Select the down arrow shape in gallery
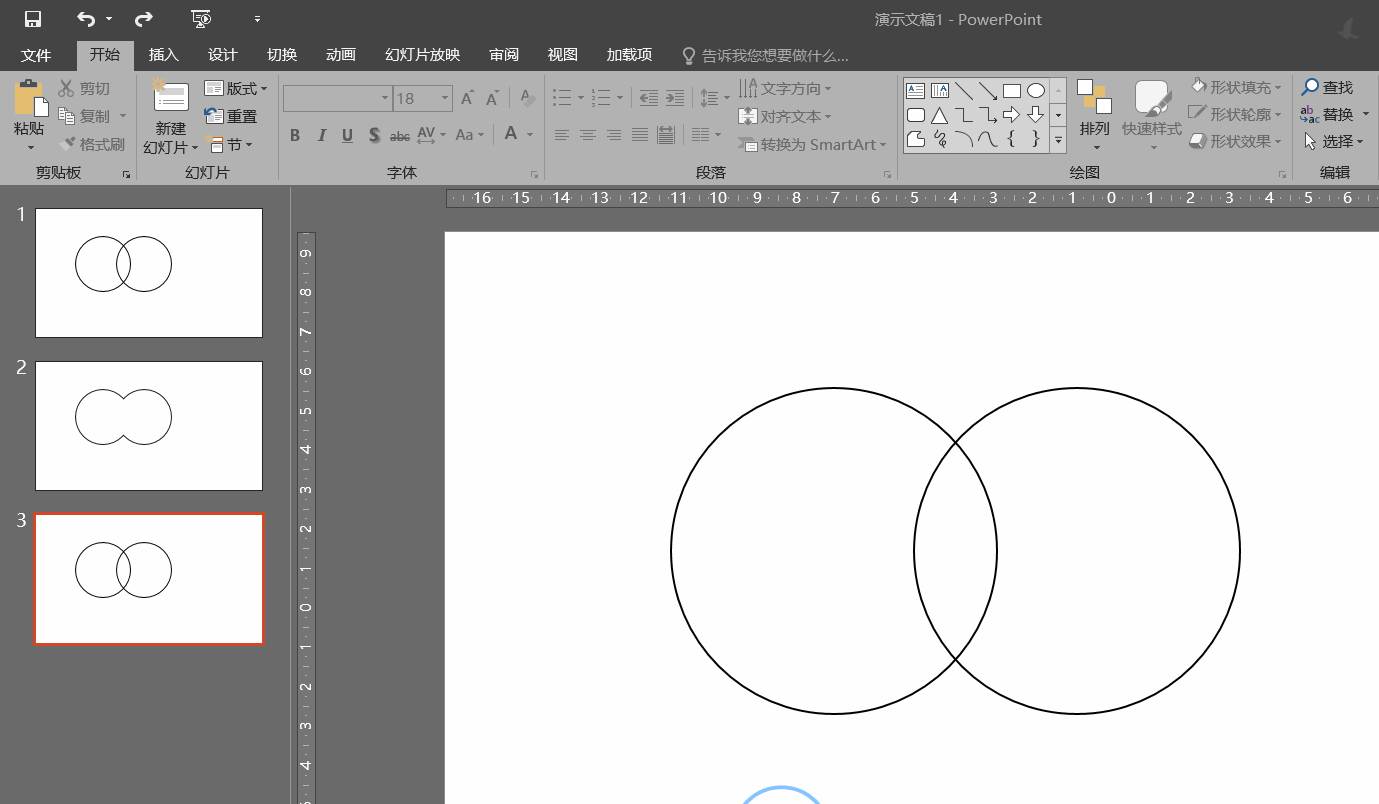 [1036, 115]
